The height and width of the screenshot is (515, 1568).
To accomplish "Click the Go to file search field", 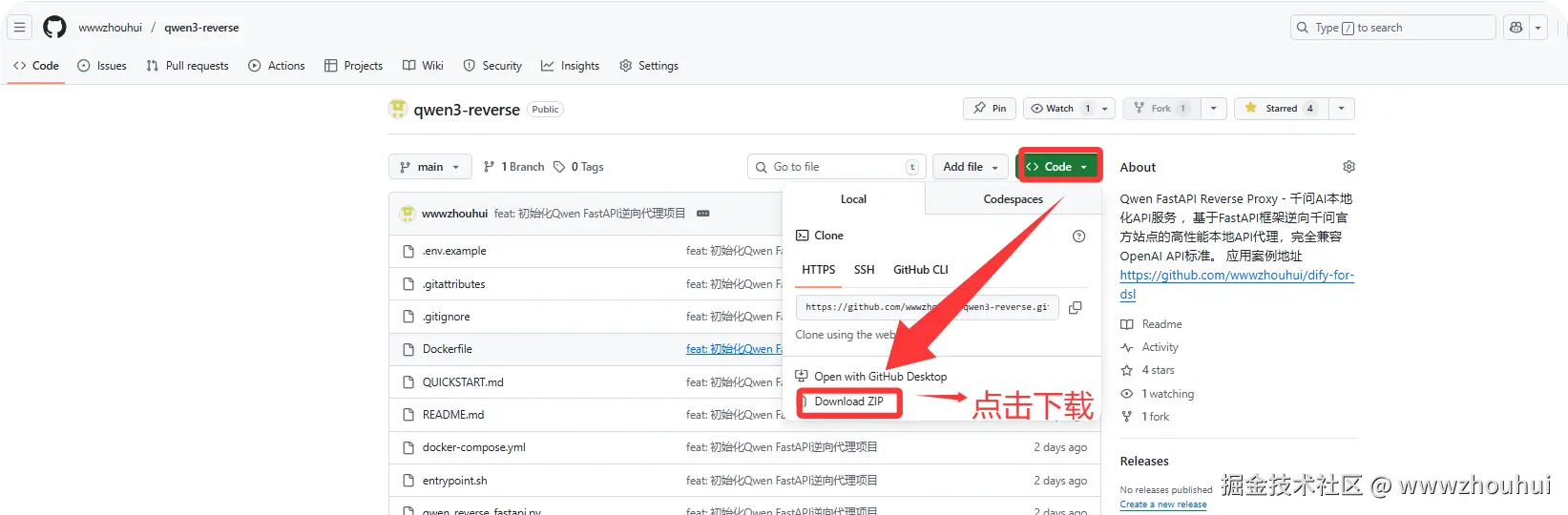I will tap(835, 167).
